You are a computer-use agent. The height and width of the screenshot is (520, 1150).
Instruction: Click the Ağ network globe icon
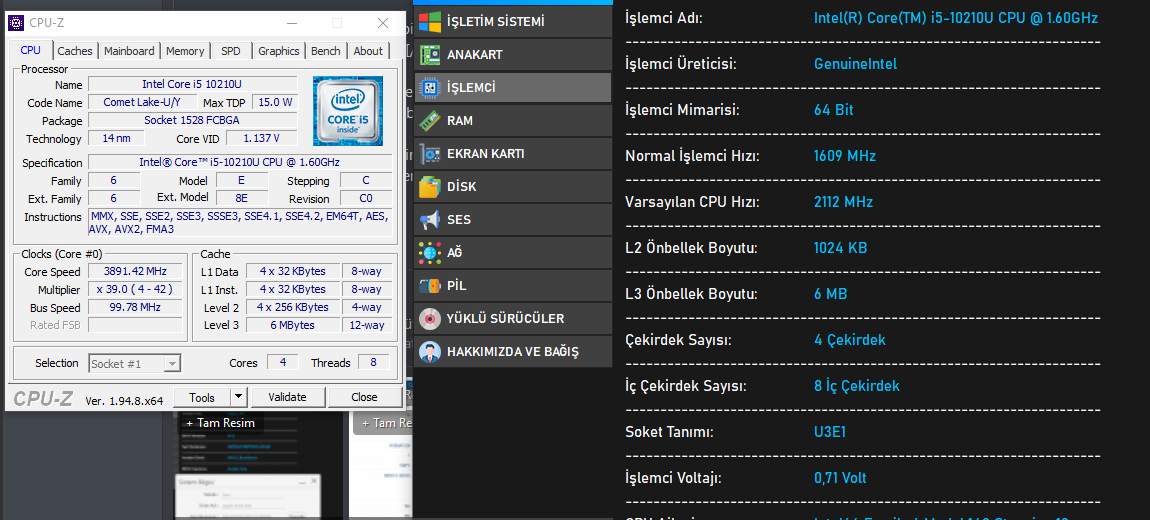click(x=429, y=252)
